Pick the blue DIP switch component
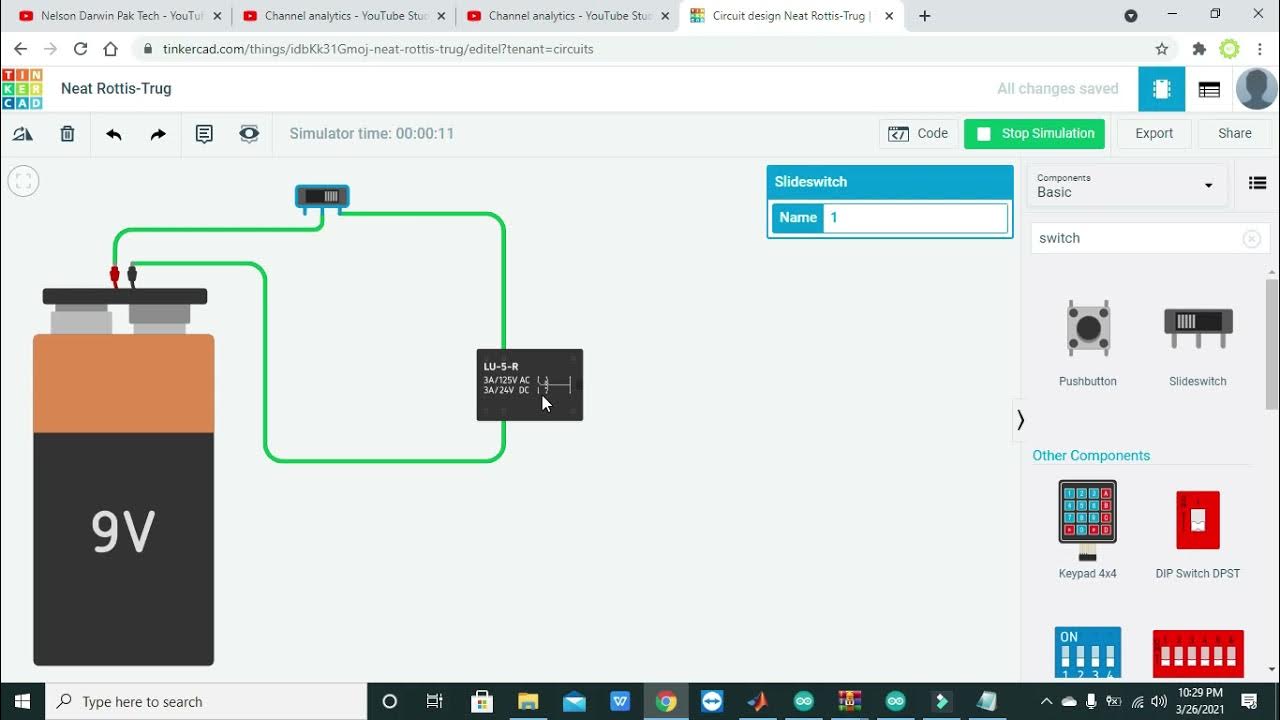The width and height of the screenshot is (1280, 720). click(x=1088, y=652)
